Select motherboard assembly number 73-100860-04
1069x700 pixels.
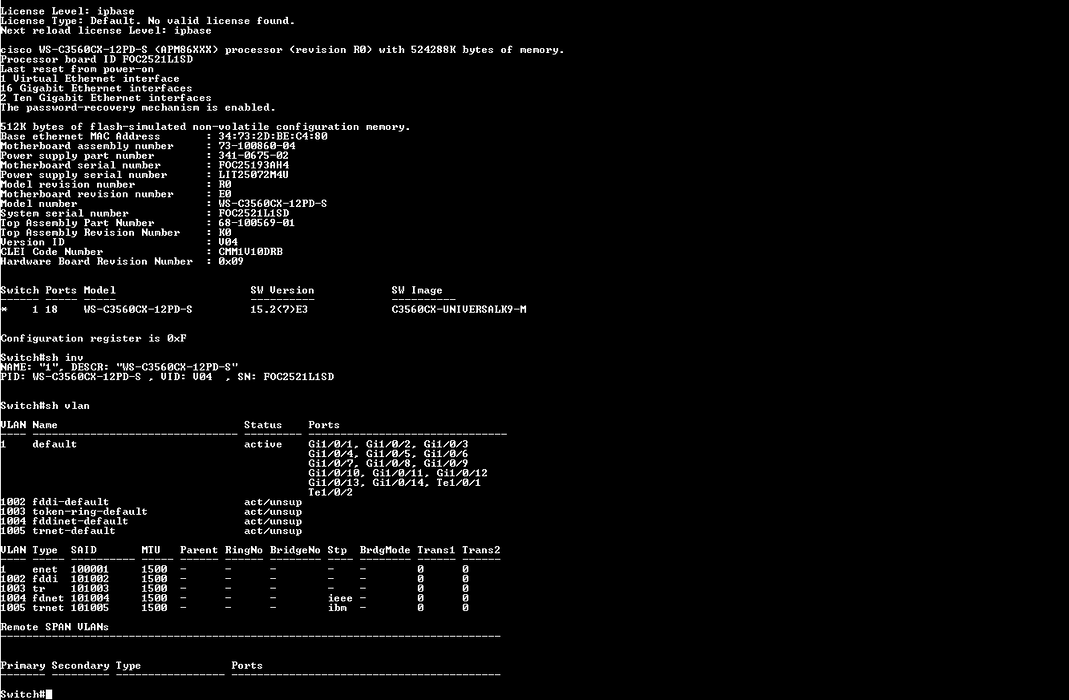click(x=257, y=146)
